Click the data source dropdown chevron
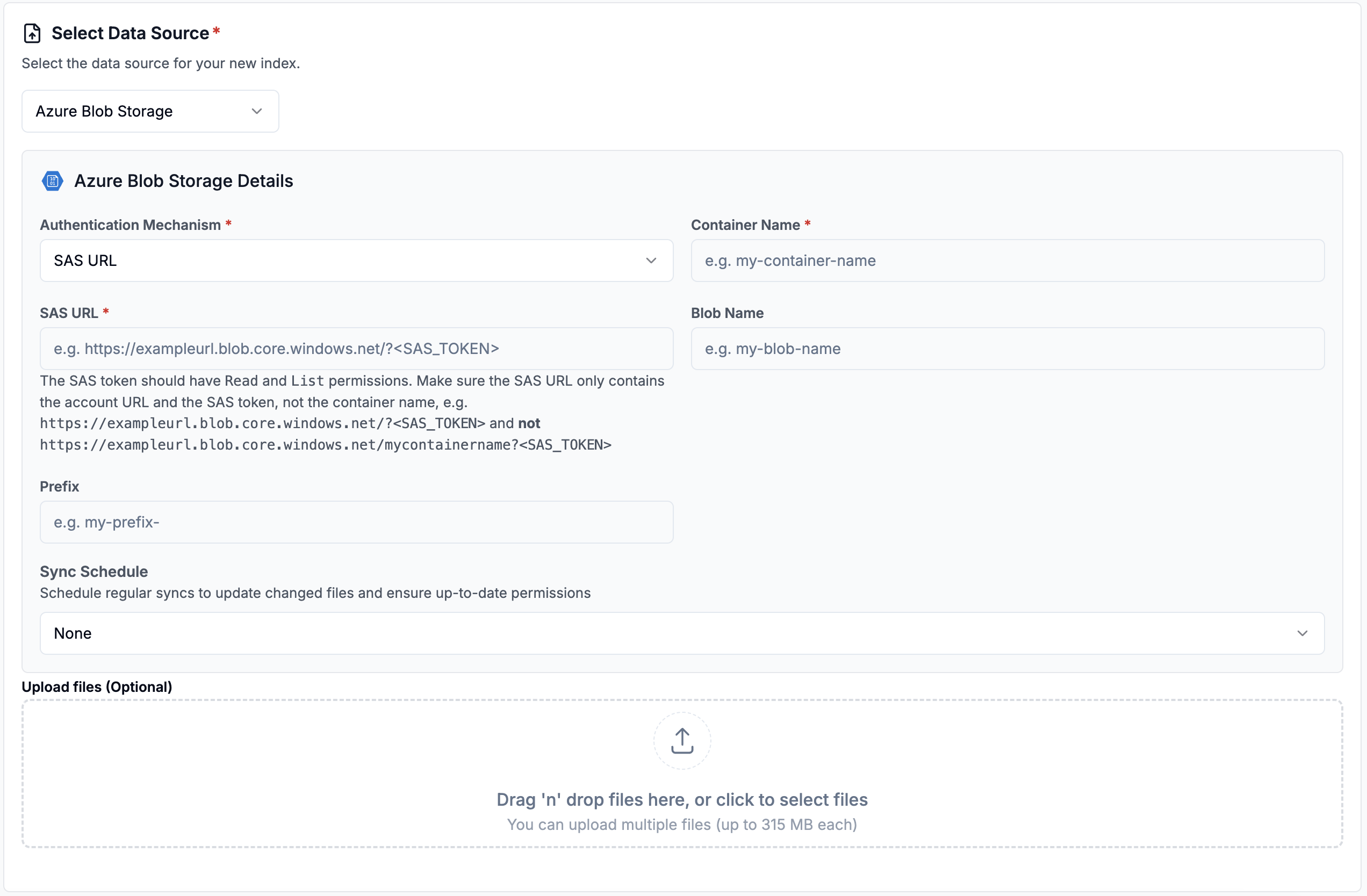 257,111
